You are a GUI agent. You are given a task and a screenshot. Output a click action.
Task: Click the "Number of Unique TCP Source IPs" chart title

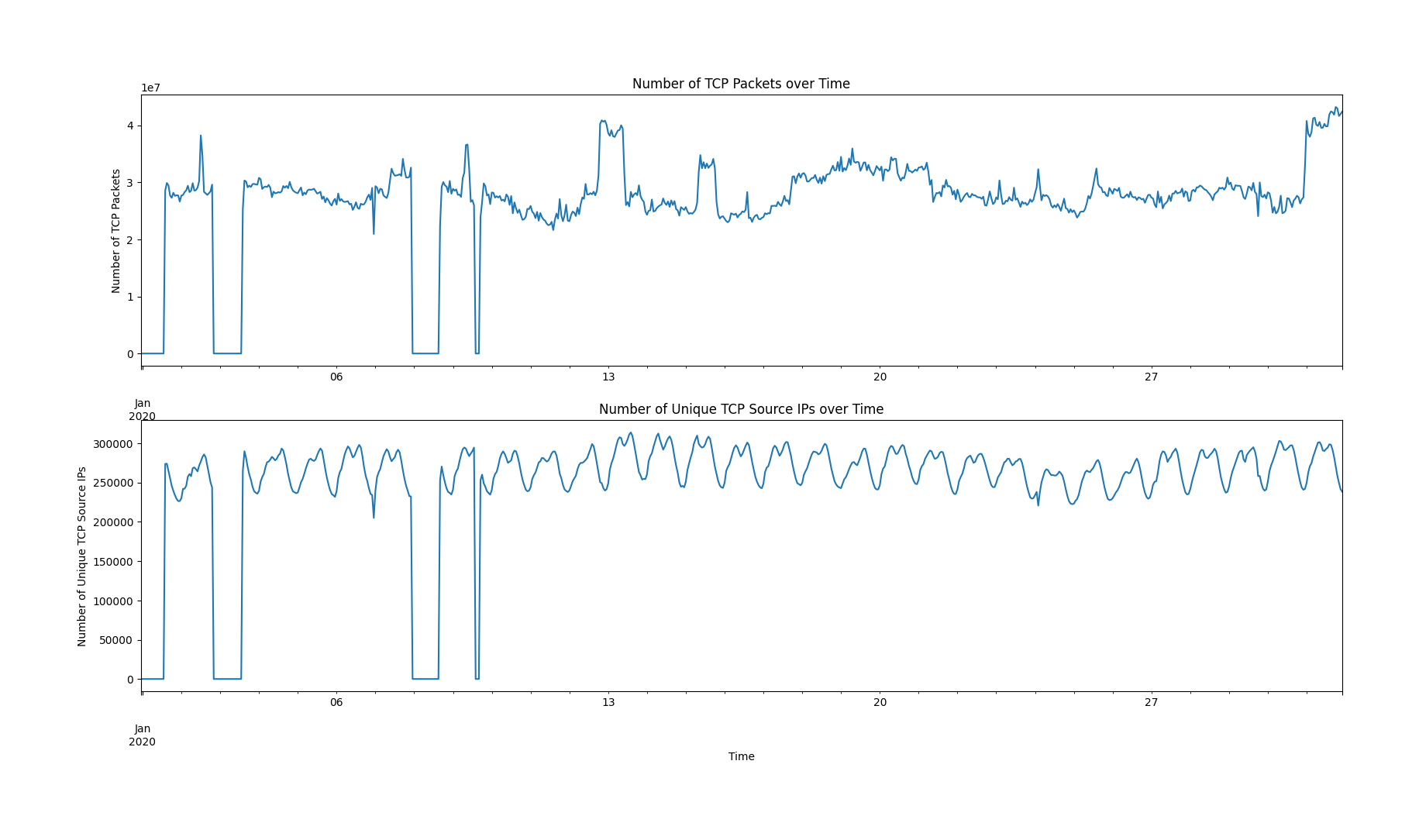point(740,409)
